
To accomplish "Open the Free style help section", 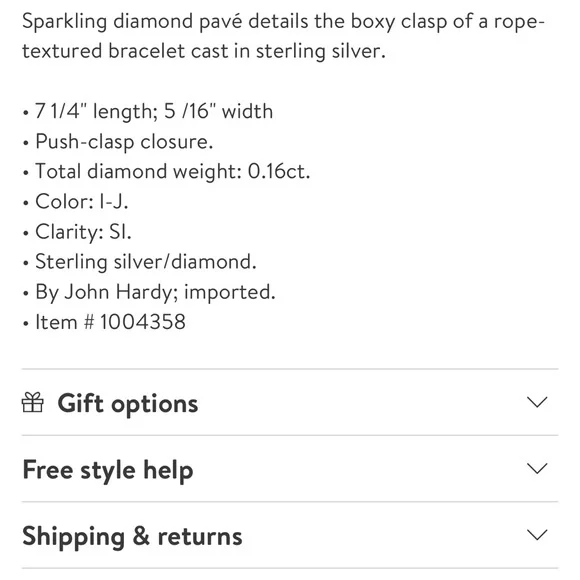I will [290, 469].
